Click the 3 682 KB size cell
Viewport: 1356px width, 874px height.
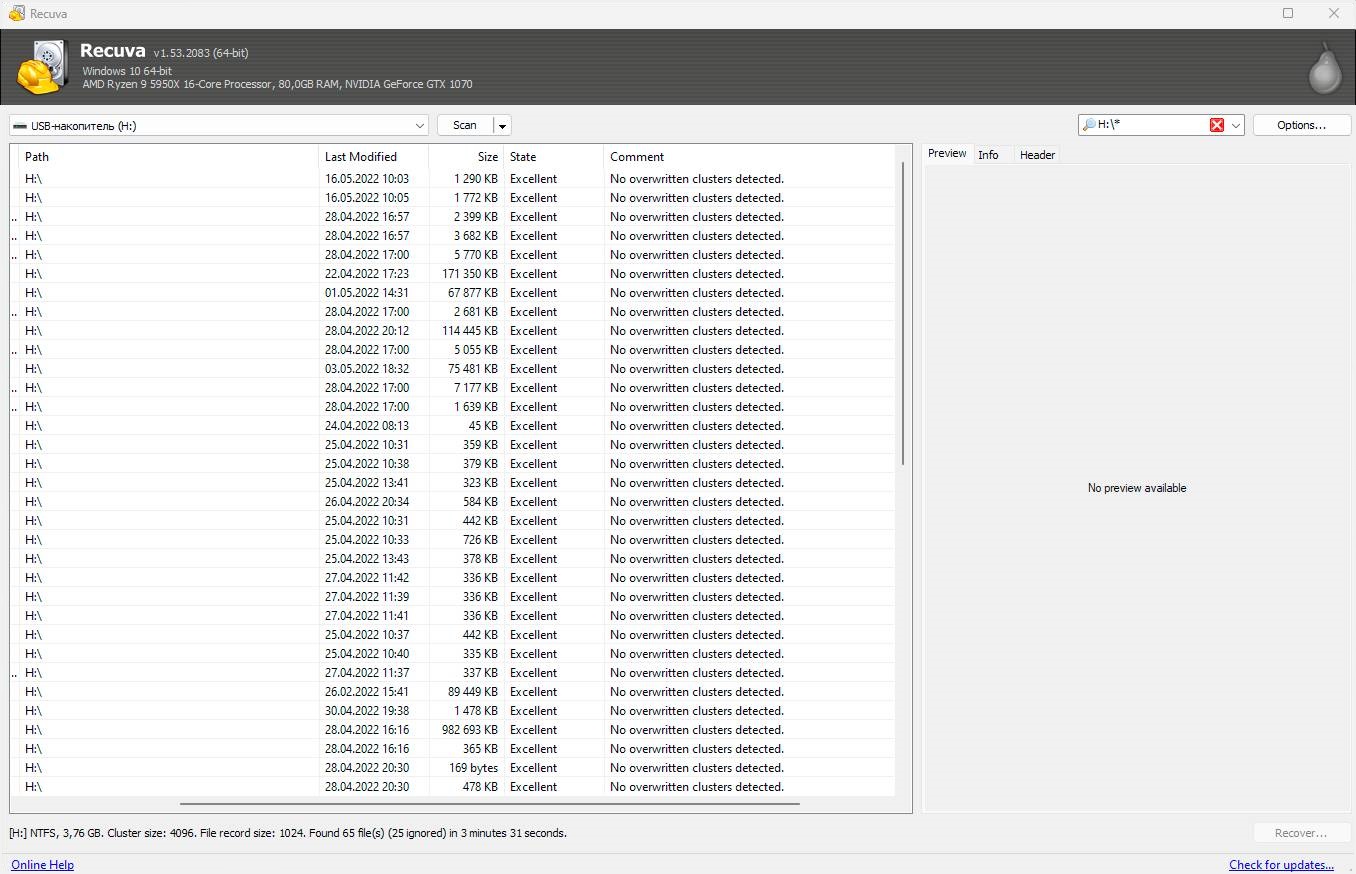tap(475, 236)
